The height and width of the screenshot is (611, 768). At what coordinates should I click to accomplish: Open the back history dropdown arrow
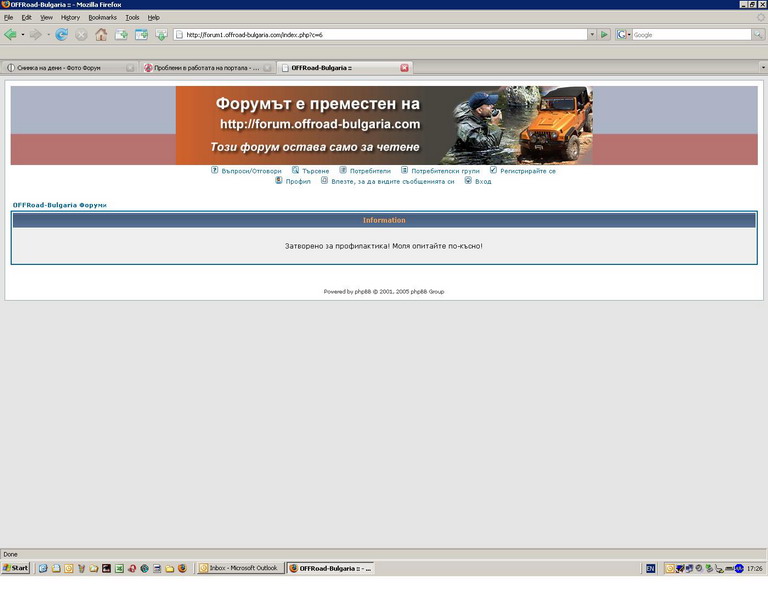(x=23, y=35)
